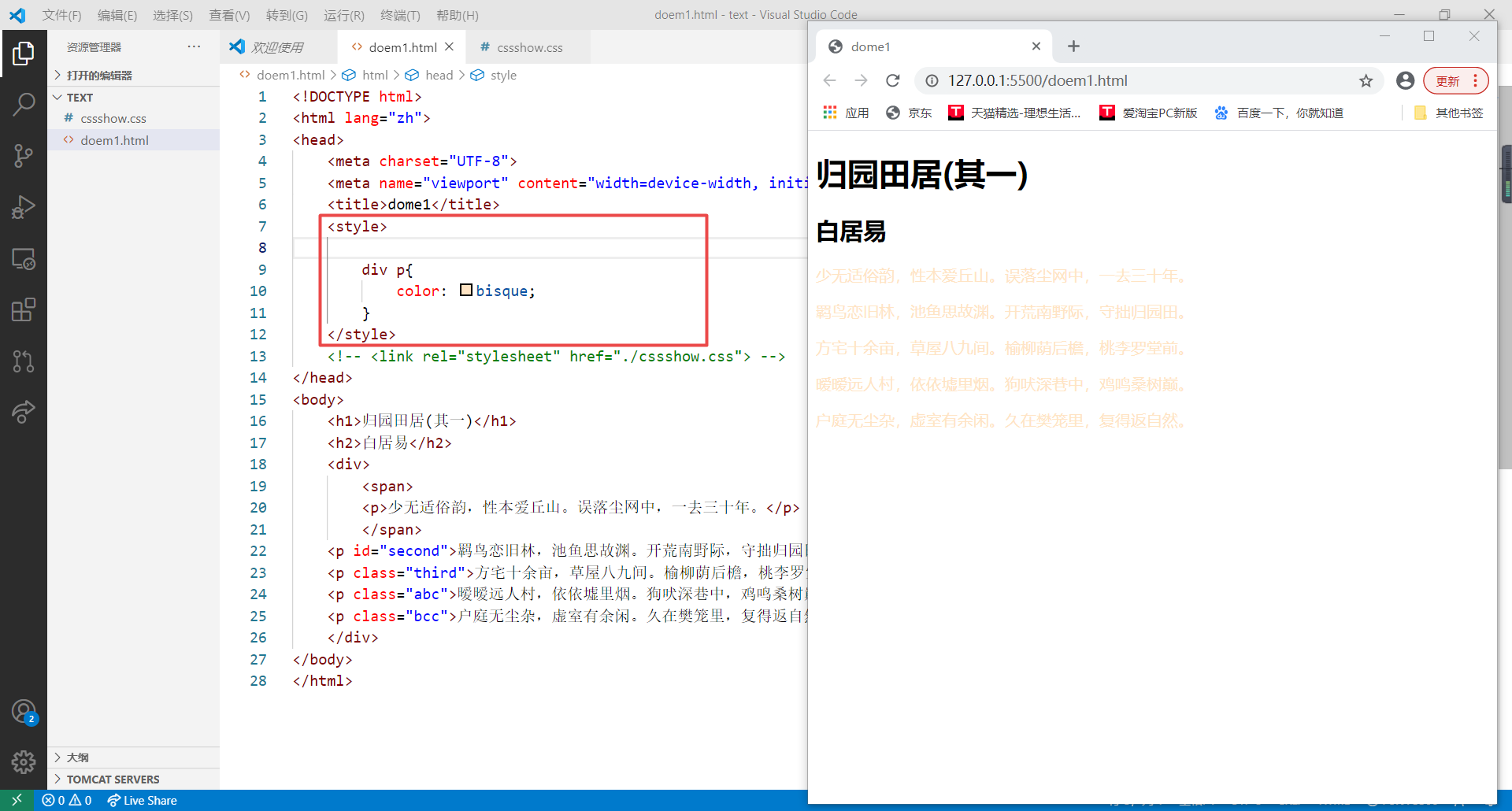Image resolution: width=1512 pixels, height=811 pixels.
Task: Open the Remote Explorer sidebar
Action: click(x=24, y=258)
